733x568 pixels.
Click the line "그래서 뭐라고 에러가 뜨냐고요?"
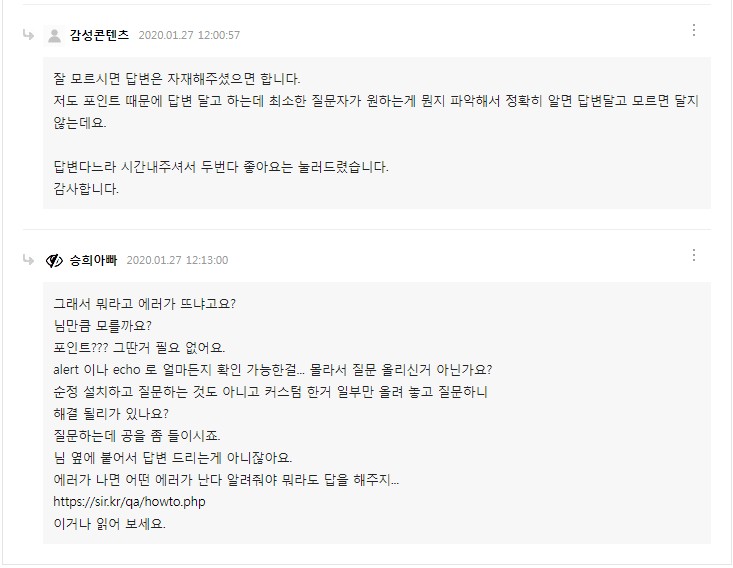[x=145, y=303]
